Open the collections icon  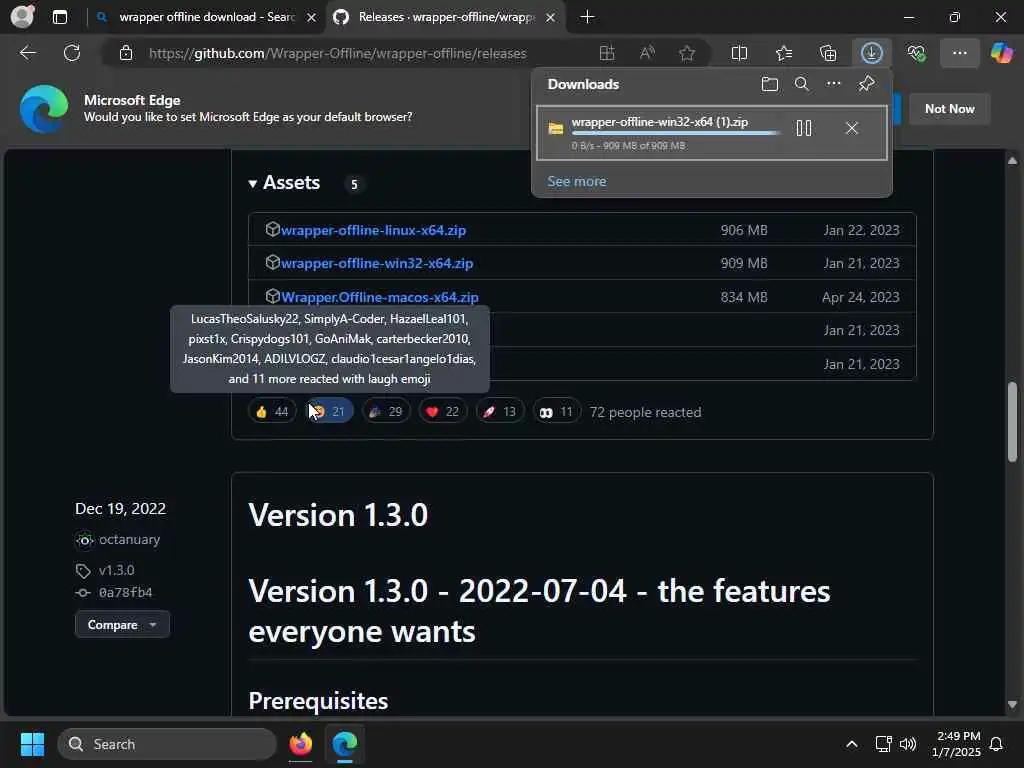coord(827,53)
